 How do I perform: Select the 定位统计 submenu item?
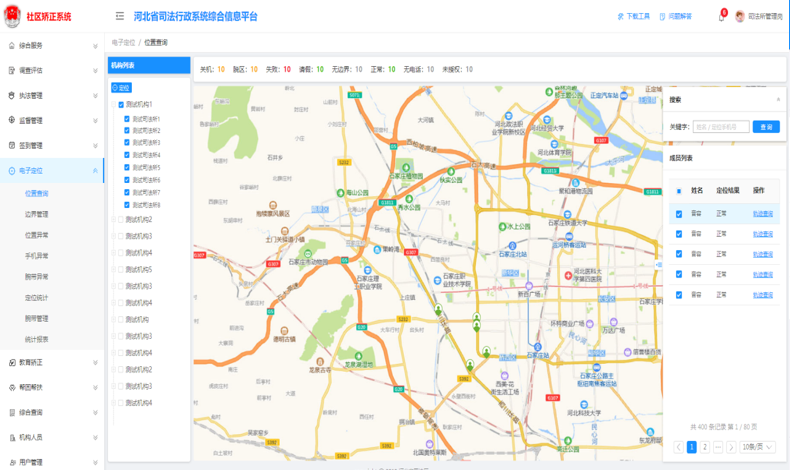[x=37, y=298]
